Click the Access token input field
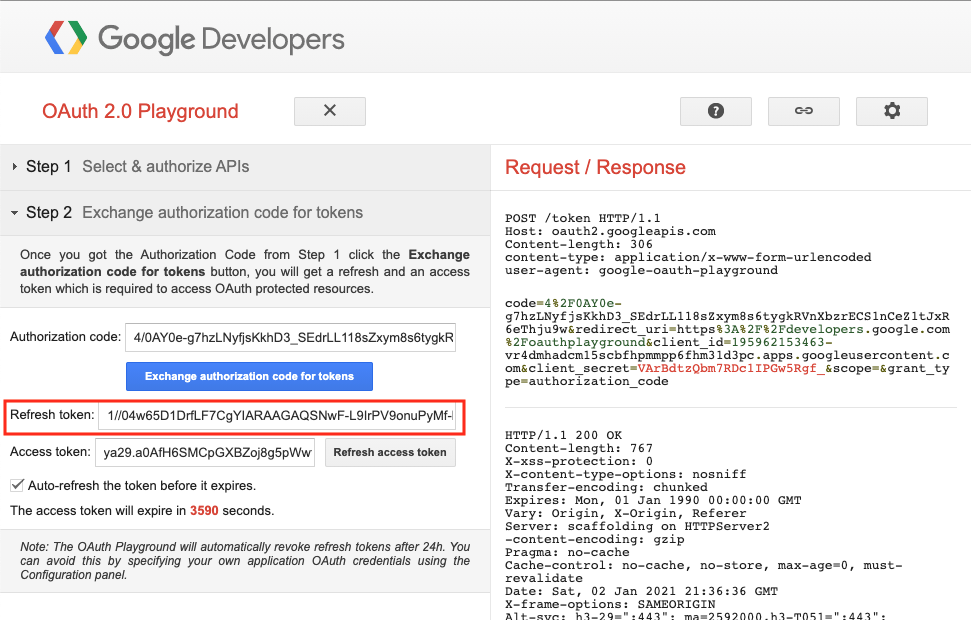Screen dimensions: 971x620 (205, 453)
